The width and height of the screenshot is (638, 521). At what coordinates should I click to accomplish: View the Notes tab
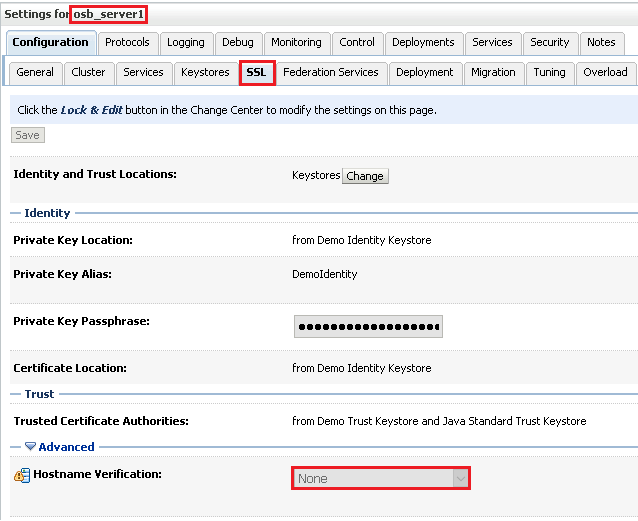pos(601,43)
